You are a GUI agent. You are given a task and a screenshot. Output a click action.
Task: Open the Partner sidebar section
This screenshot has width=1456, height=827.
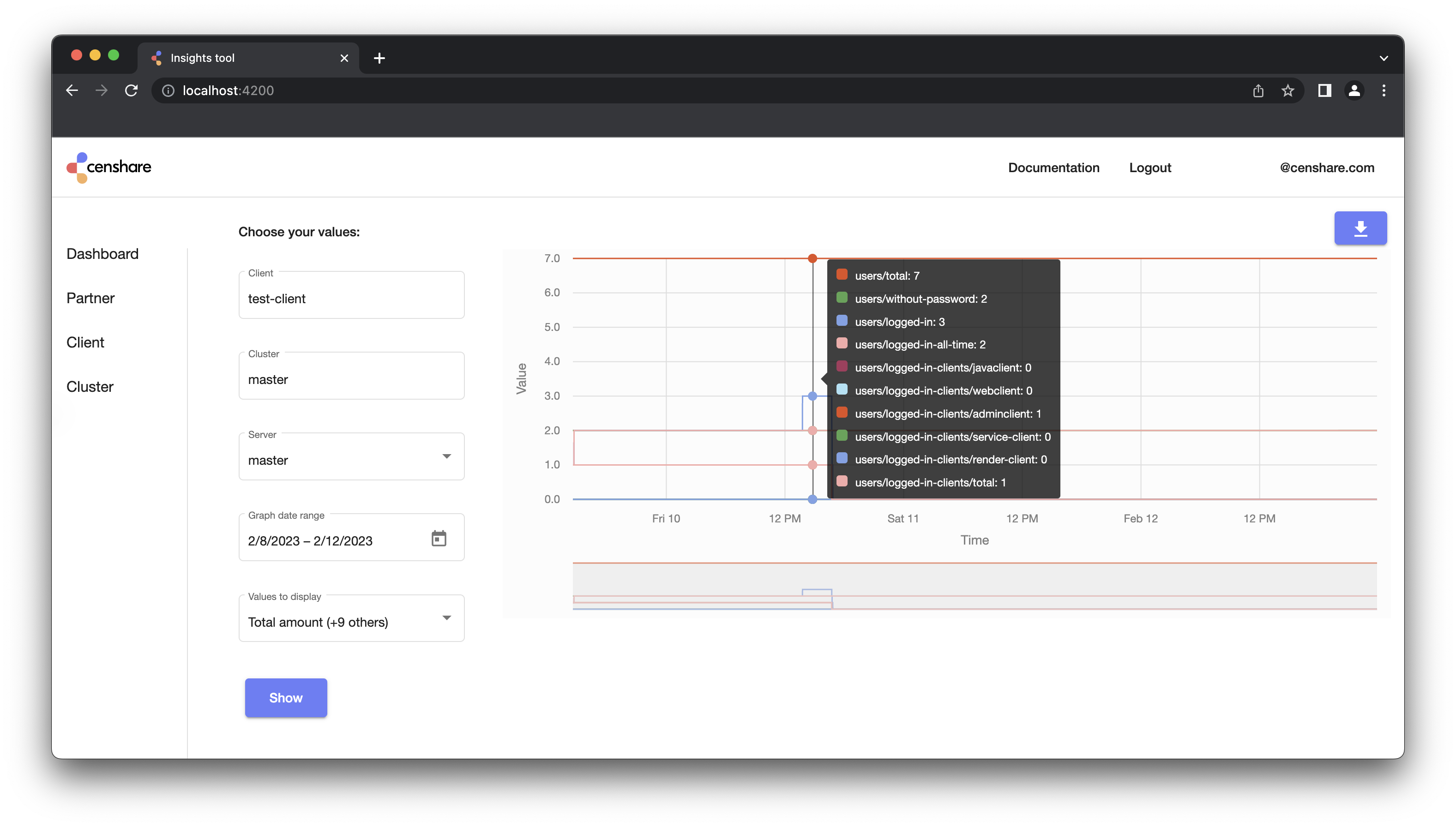[90, 298]
